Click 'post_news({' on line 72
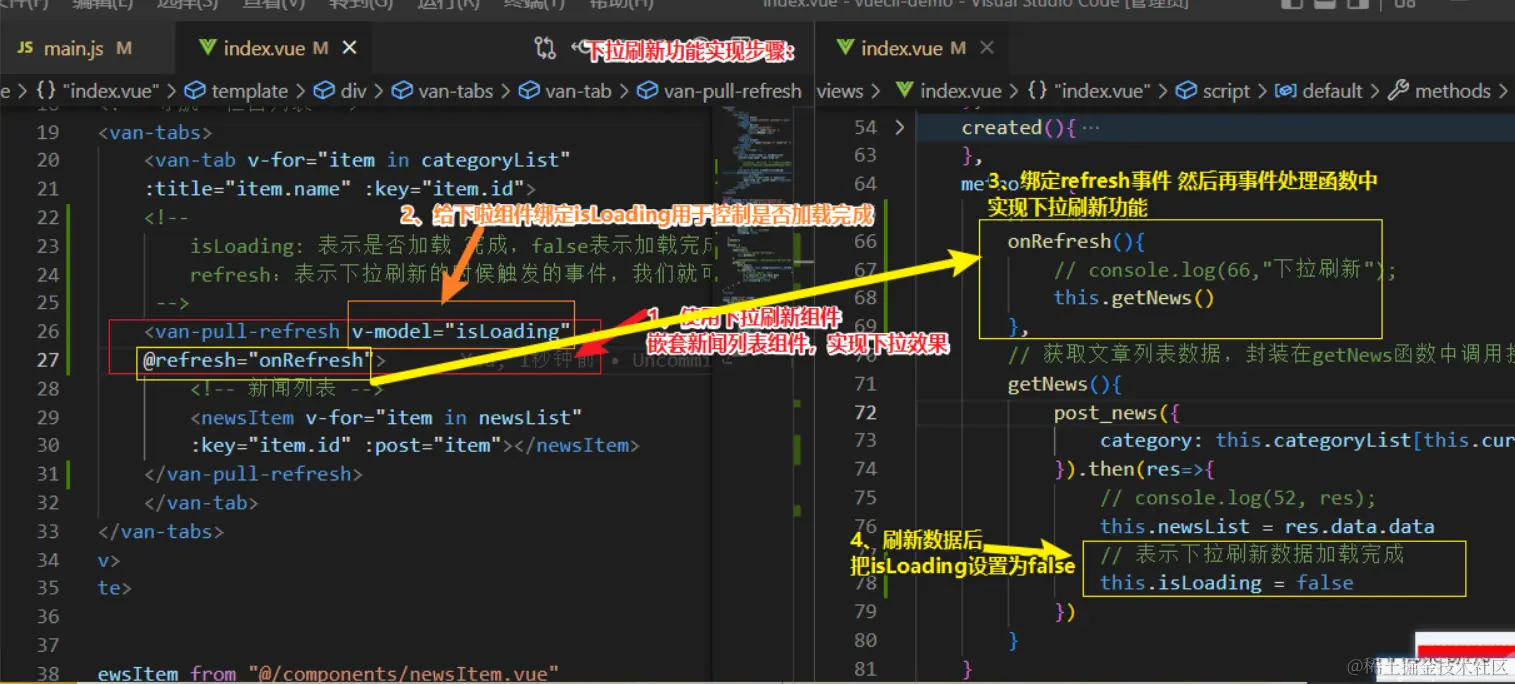Image resolution: width=1515 pixels, height=684 pixels. pos(1116,413)
